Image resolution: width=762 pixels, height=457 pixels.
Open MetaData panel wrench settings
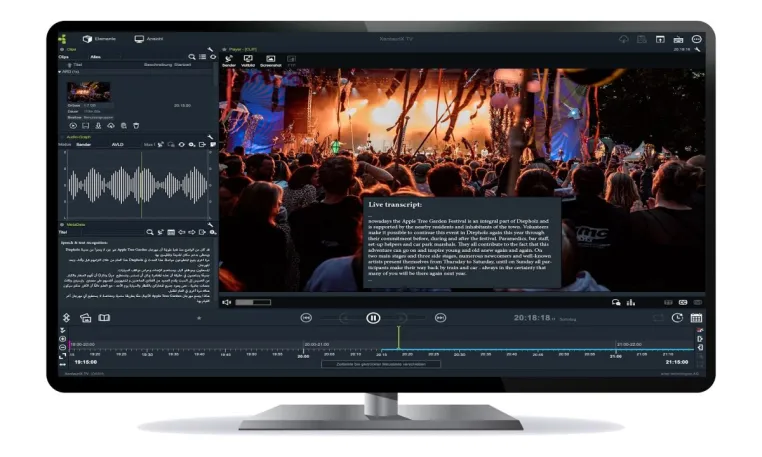(x=210, y=225)
